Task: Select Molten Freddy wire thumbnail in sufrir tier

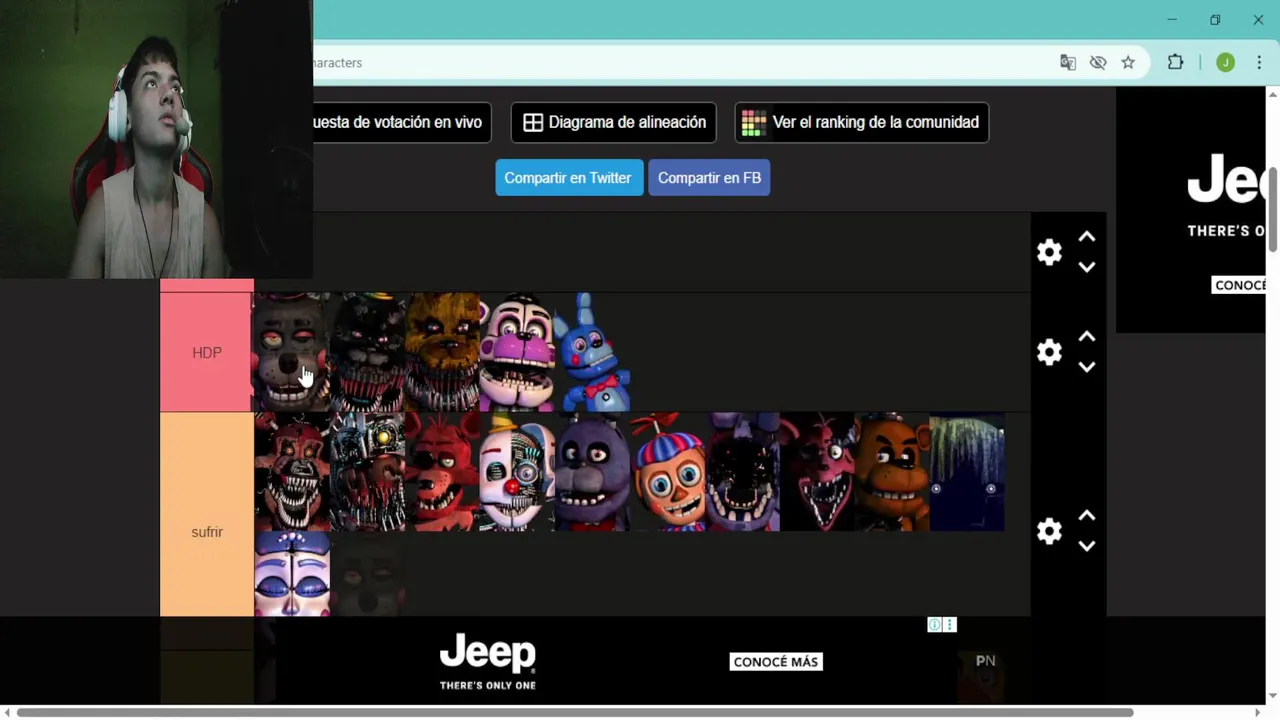Action: 367,472
